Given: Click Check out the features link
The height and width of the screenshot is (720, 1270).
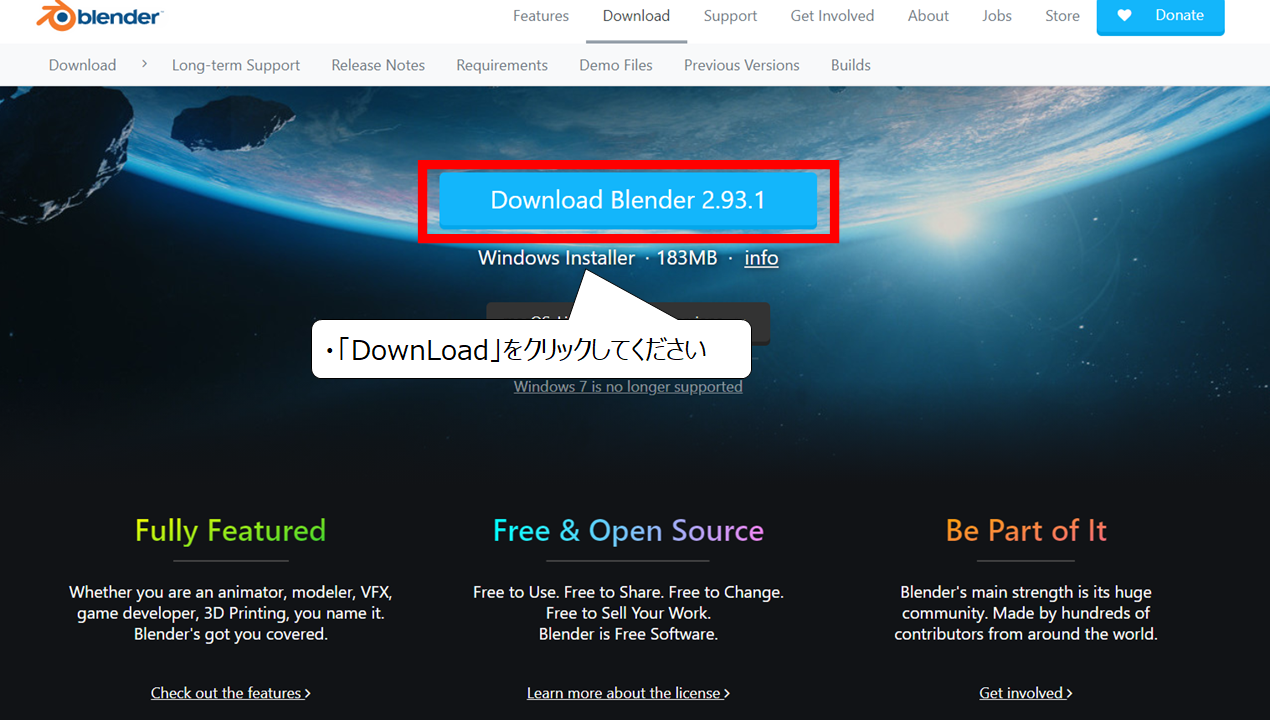Looking at the screenshot, I should 231,693.
